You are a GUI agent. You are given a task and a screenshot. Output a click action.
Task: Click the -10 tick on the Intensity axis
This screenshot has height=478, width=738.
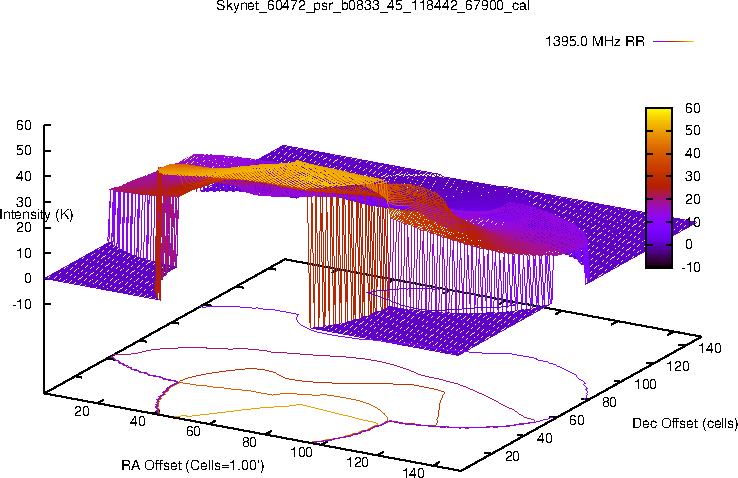pos(22,304)
